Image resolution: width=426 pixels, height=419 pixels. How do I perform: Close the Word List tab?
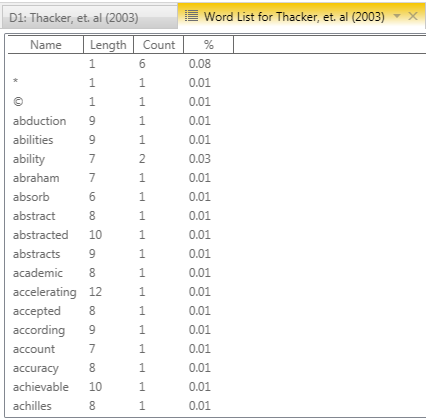tap(413, 16)
